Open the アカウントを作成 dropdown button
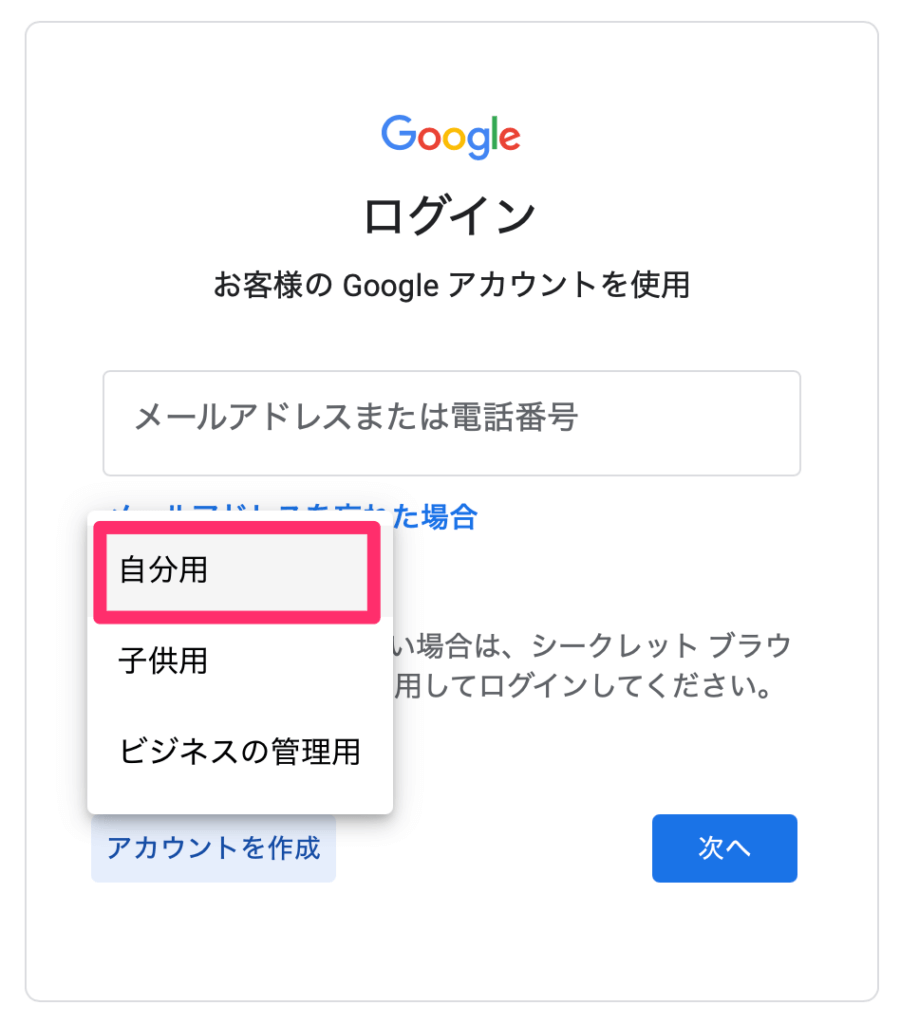Viewport: 900px width, 1024px height. tap(214, 848)
